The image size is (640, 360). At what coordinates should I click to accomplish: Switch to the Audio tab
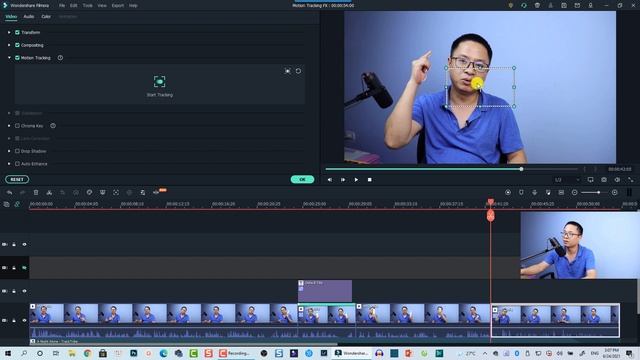point(29,16)
